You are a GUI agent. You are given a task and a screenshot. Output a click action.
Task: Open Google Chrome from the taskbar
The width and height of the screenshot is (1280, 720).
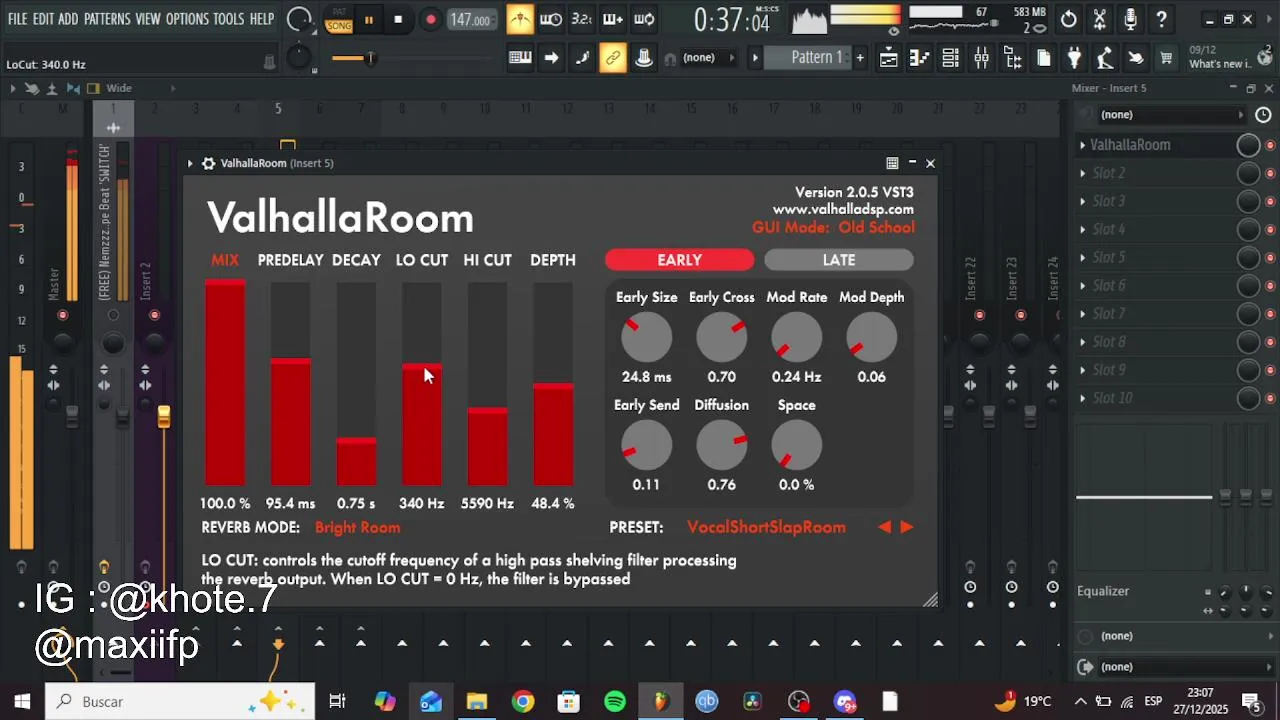[523, 701]
